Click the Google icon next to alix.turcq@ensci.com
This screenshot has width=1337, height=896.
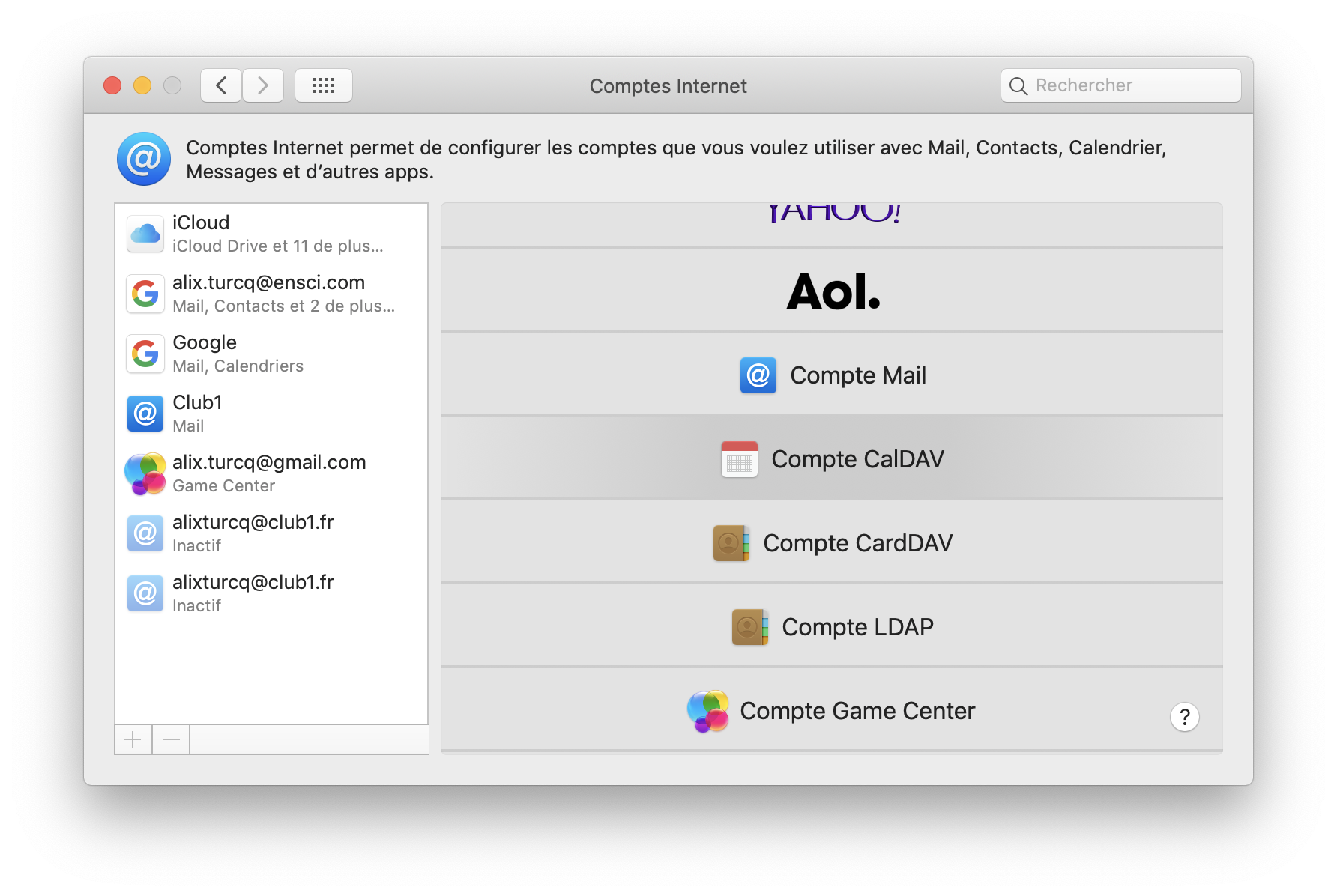[x=145, y=294]
